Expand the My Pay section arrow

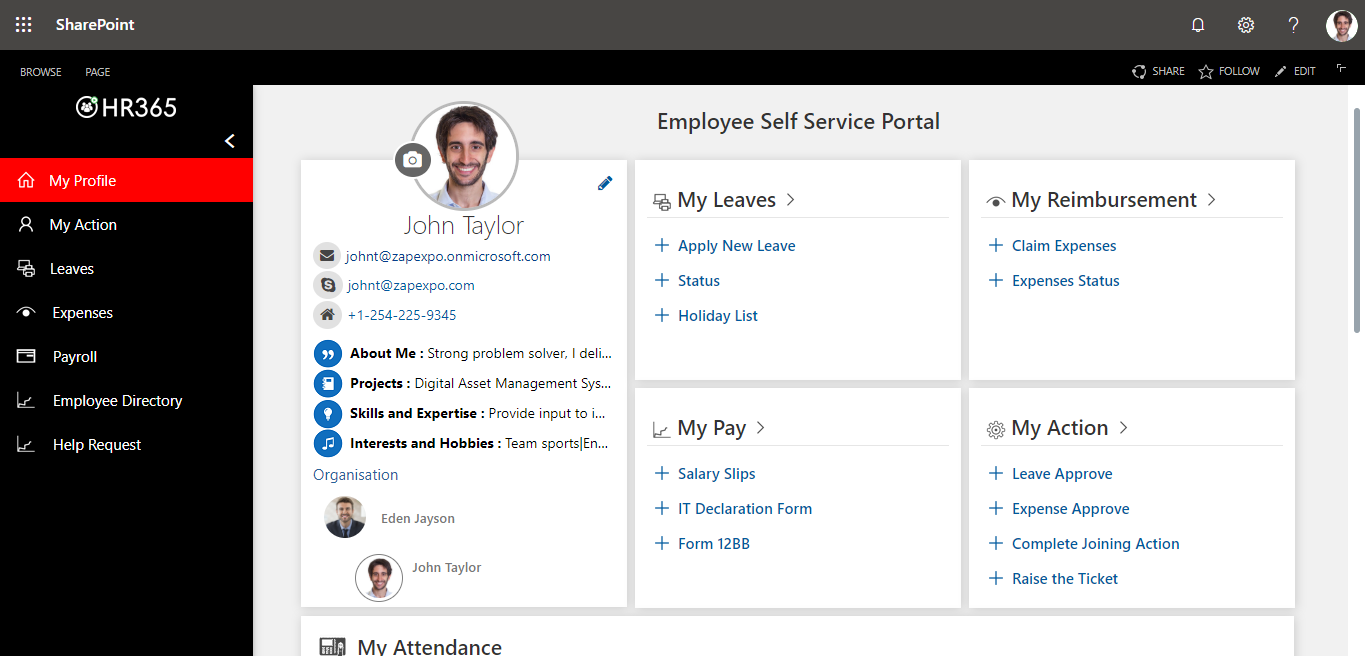(760, 428)
